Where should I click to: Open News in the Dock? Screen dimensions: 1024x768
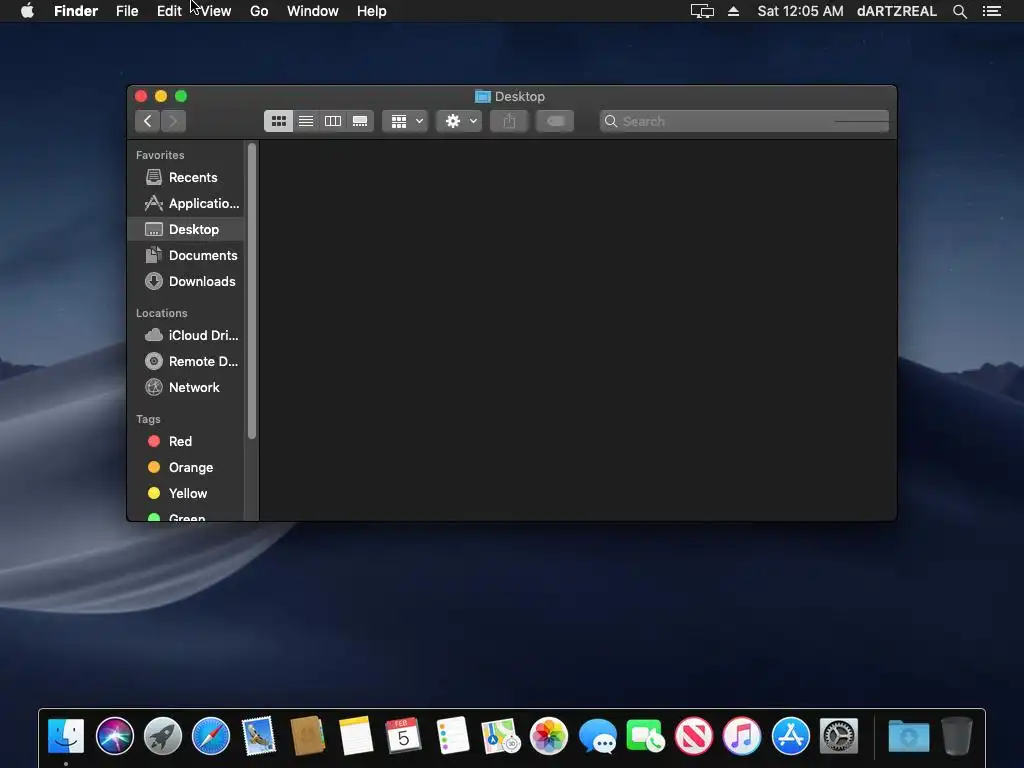[x=694, y=736]
